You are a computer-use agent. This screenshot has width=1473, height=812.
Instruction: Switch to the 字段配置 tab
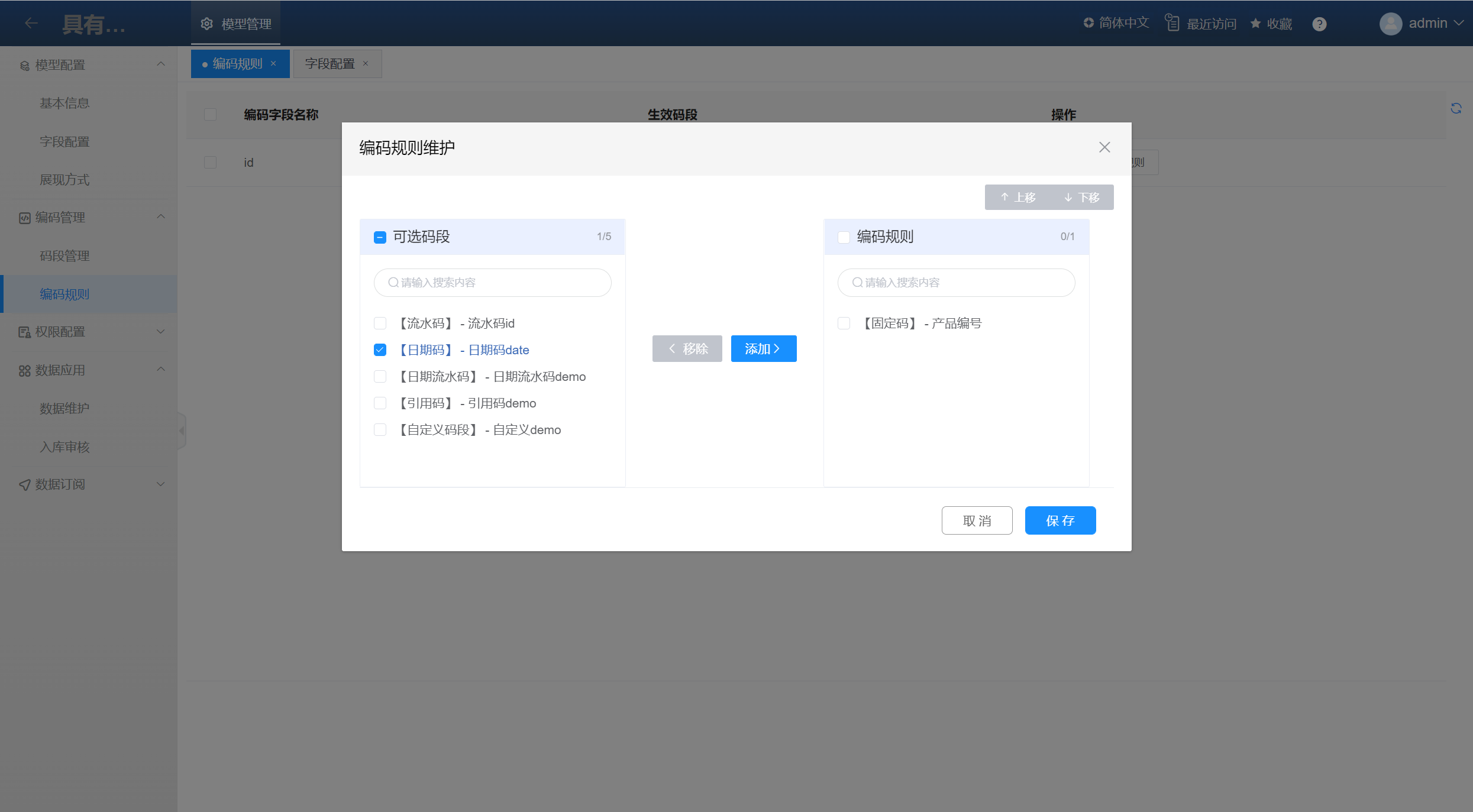pyautogui.click(x=330, y=64)
